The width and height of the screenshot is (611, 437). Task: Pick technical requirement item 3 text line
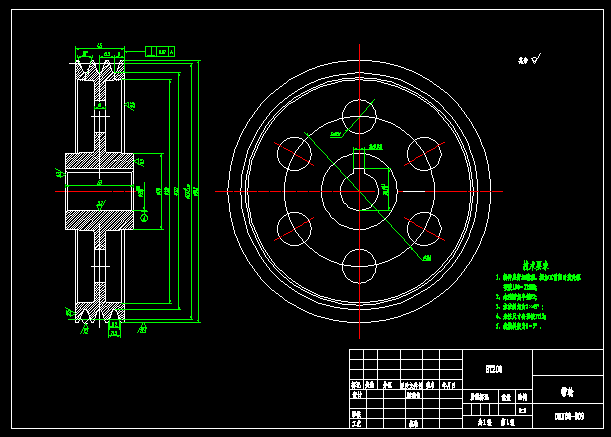[x=519, y=307]
